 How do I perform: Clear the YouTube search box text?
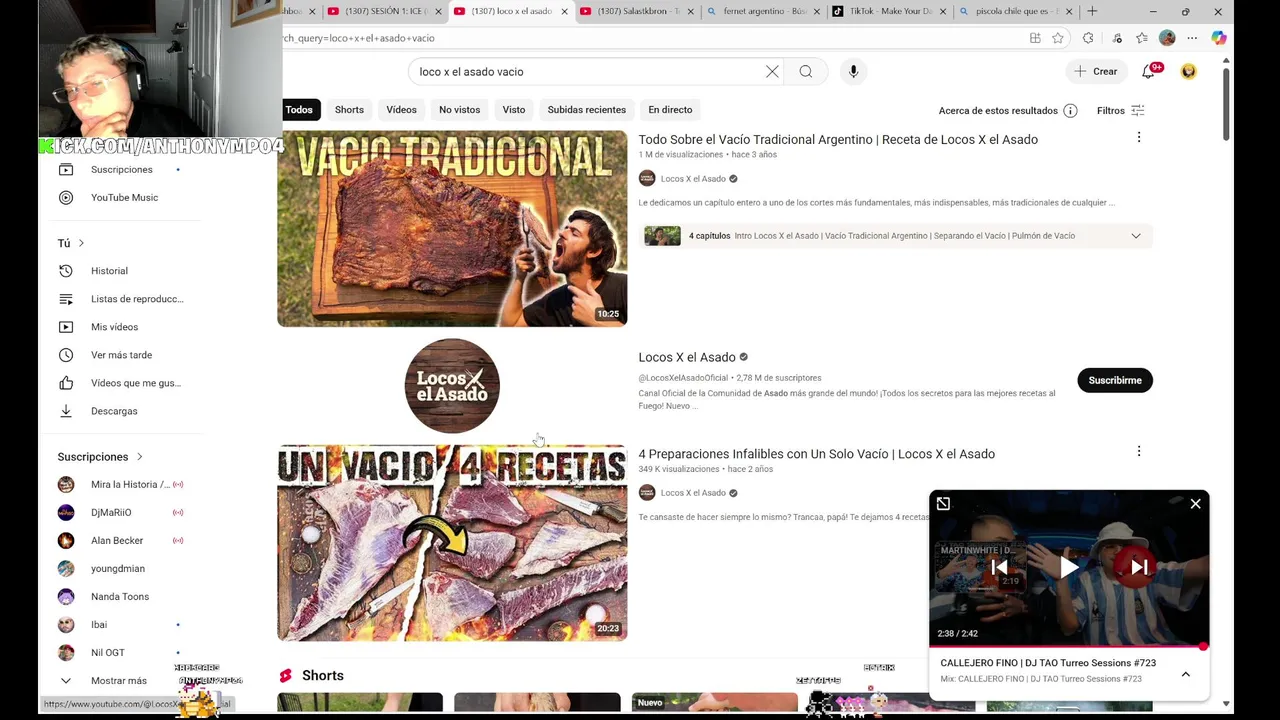point(772,72)
